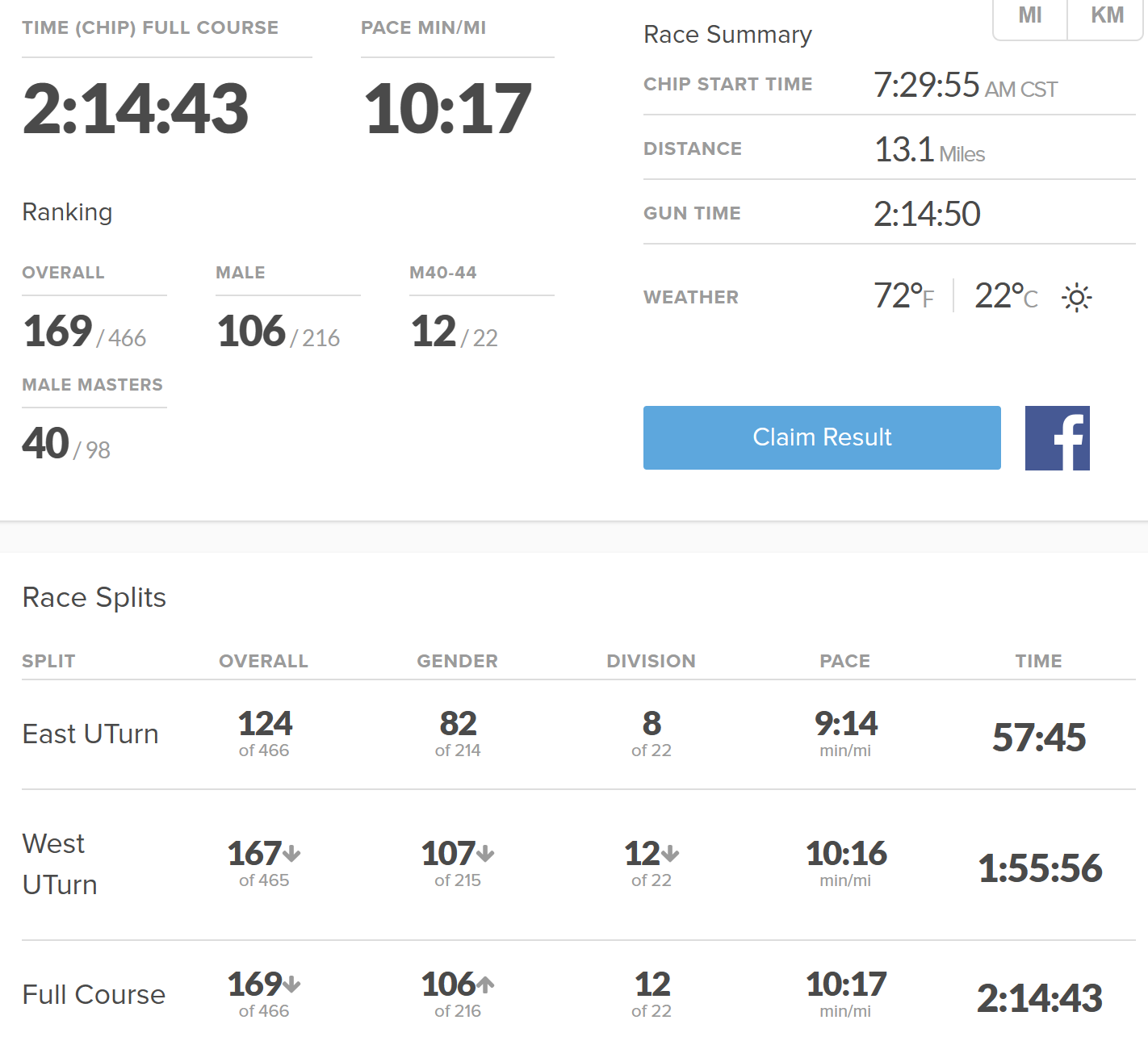Click the down arrow beside West UTurn division rank 12
This screenshot has height=1041, width=1148.
(671, 853)
